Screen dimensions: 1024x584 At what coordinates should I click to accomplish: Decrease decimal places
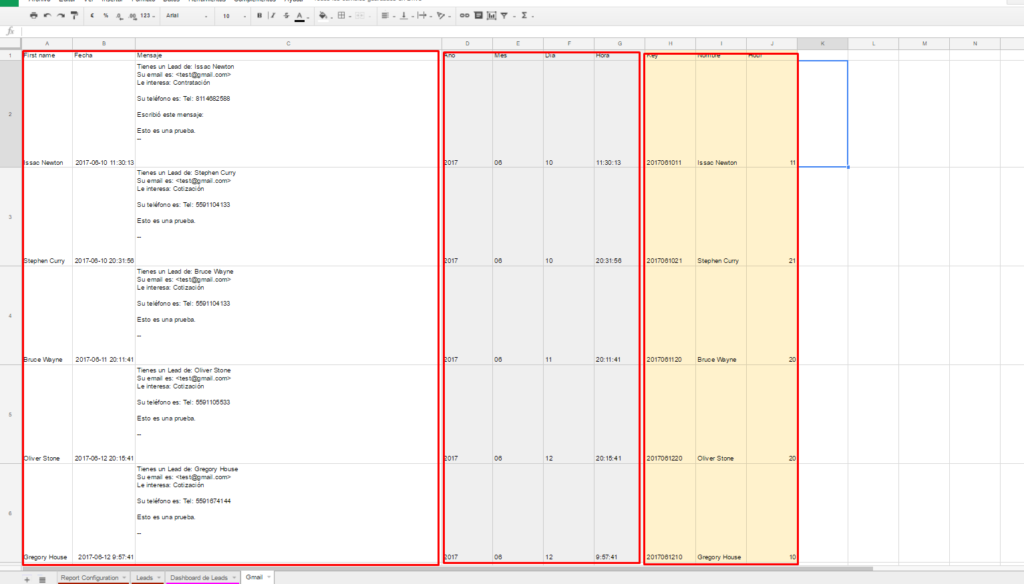(x=119, y=16)
